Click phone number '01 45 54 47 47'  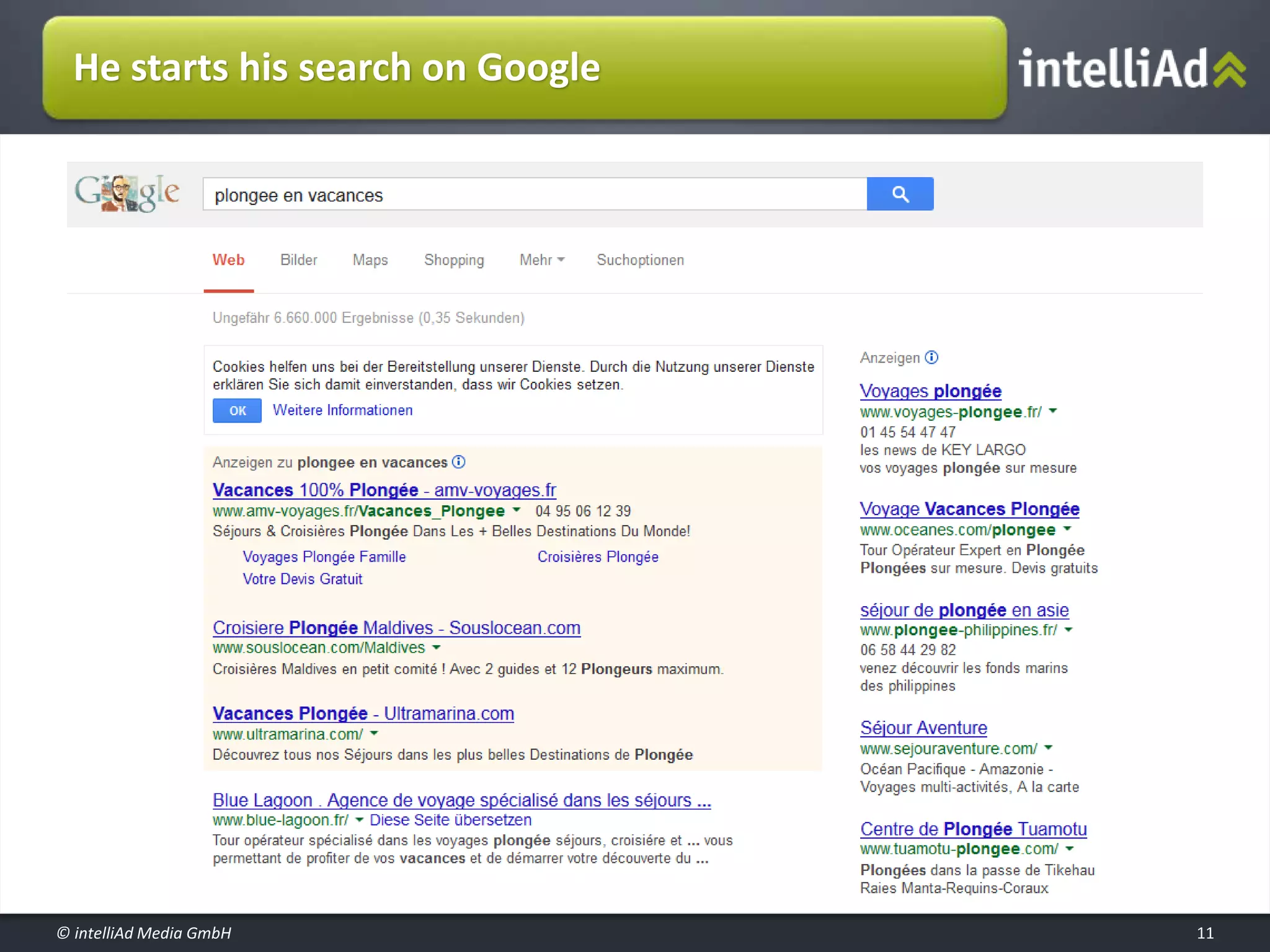(x=908, y=432)
